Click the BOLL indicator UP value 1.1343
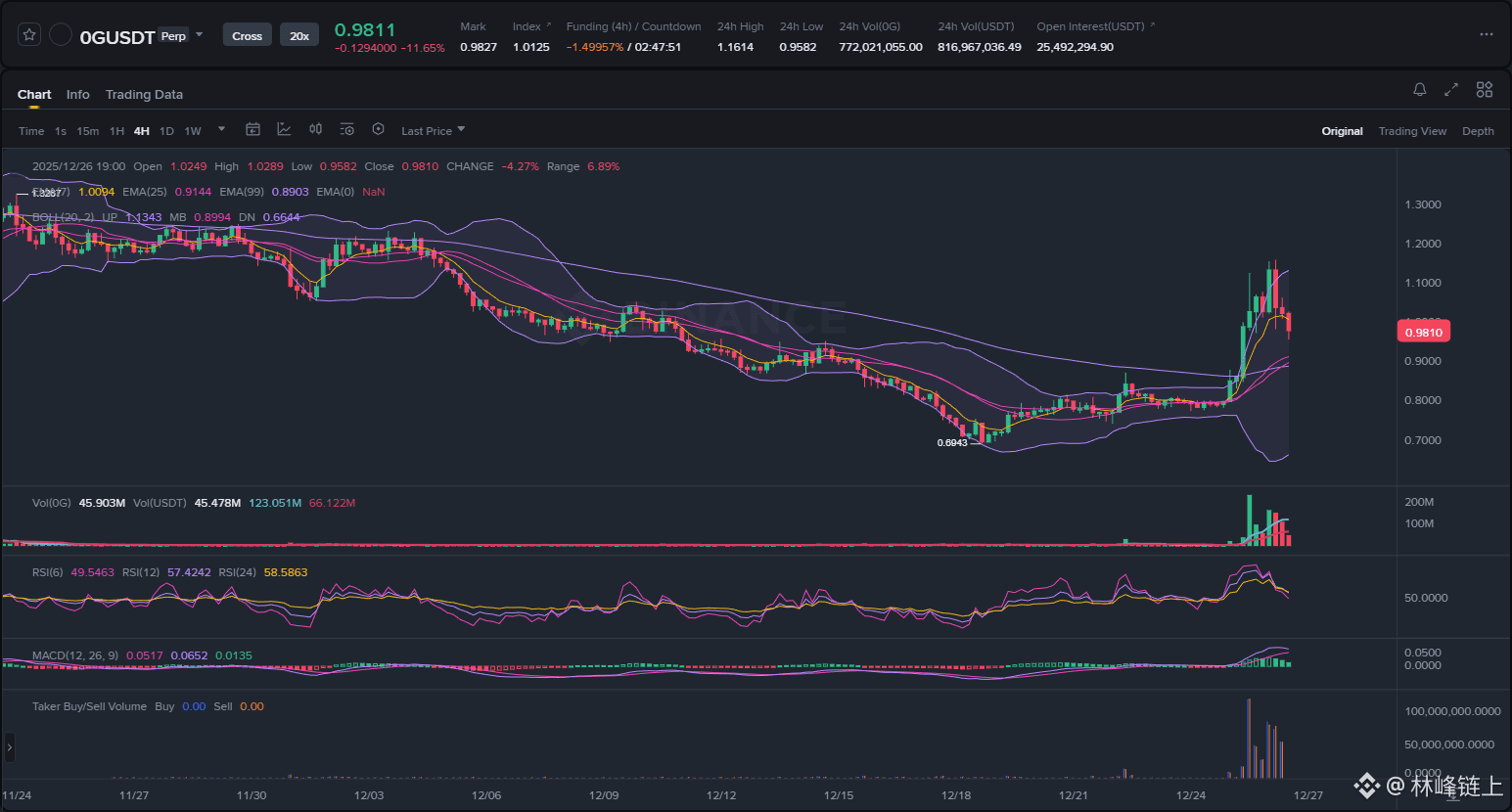Viewport: 1512px width, 812px height. point(144,217)
